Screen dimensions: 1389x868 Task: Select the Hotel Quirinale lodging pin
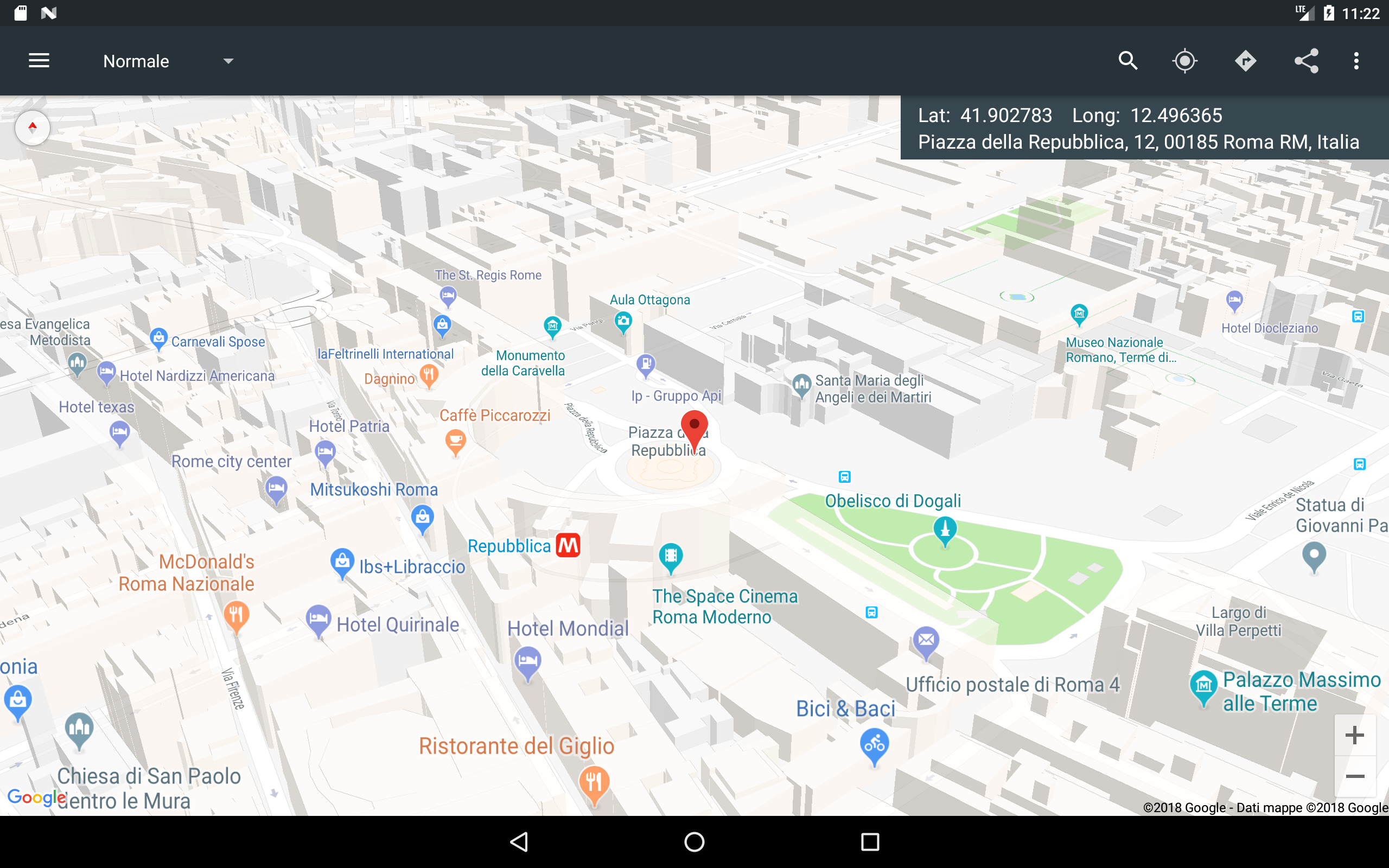pyautogui.click(x=318, y=621)
